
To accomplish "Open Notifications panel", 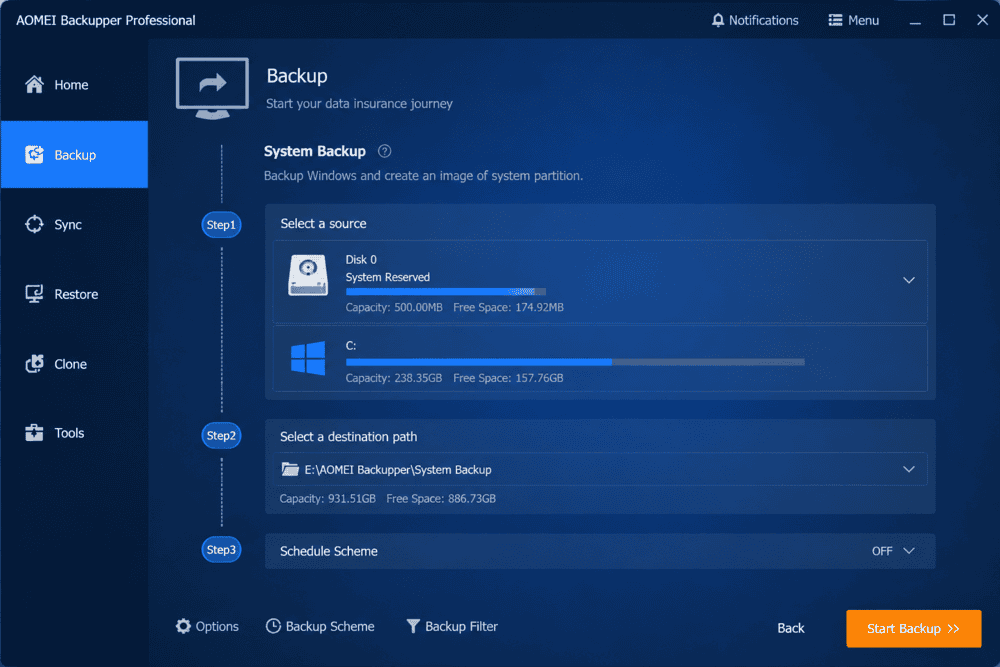I will 755,20.
